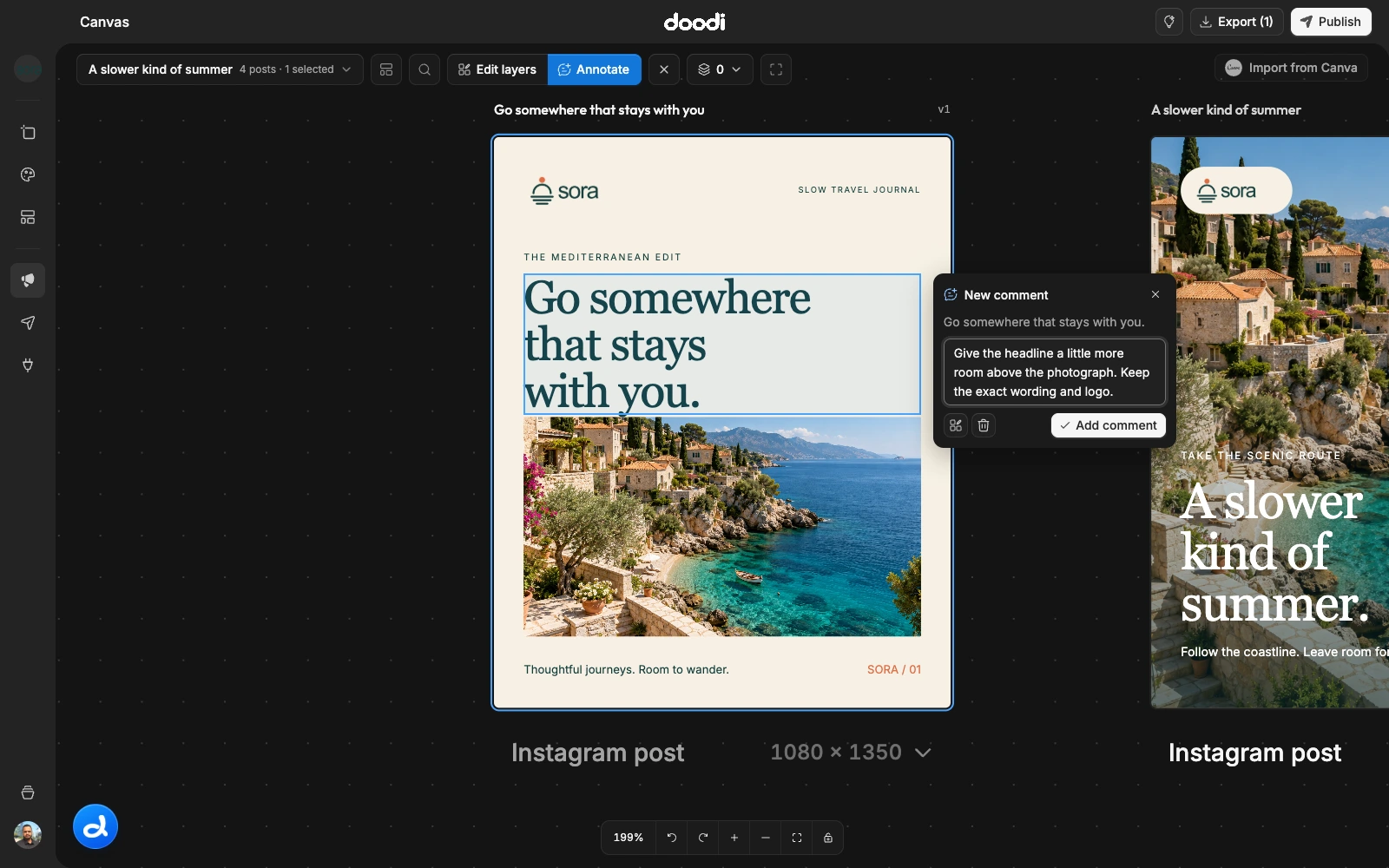Open the user profile avatar
The image size is (1389, 868).
click(28, 835)
